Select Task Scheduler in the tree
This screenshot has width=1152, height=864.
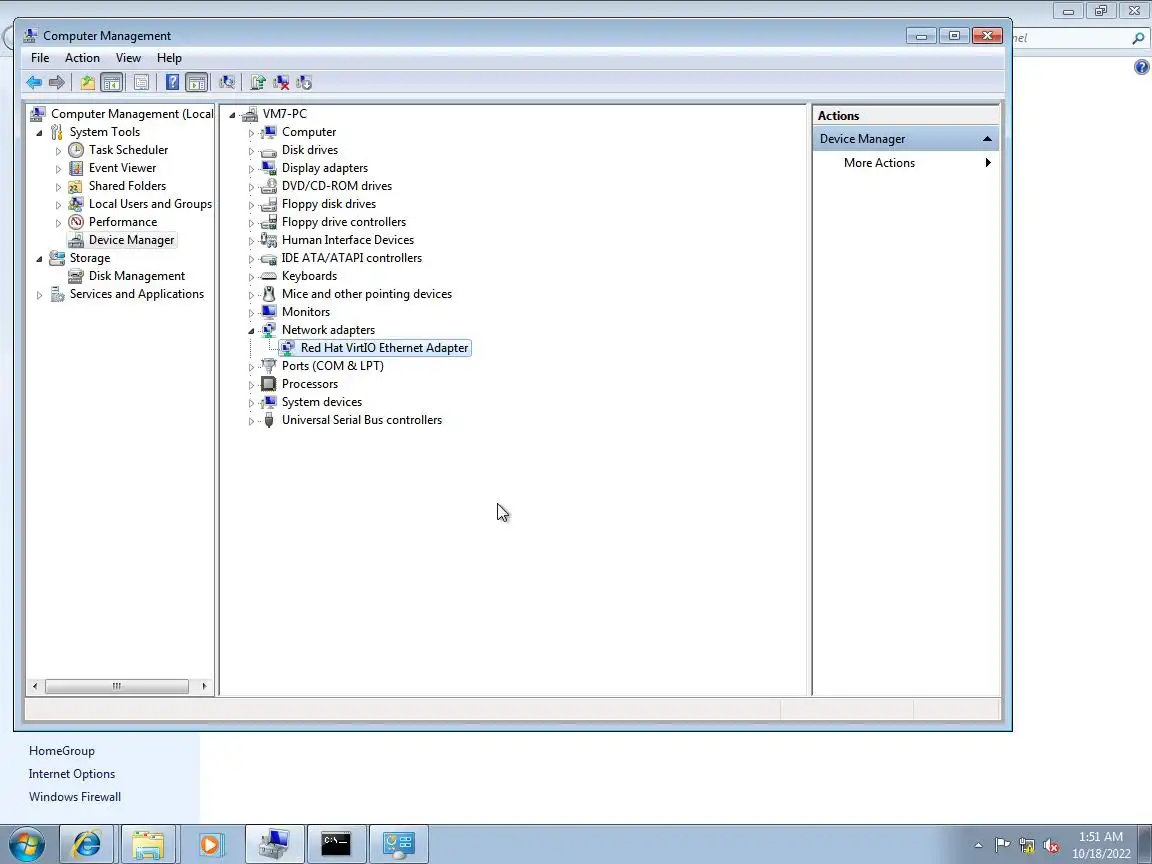129,150
